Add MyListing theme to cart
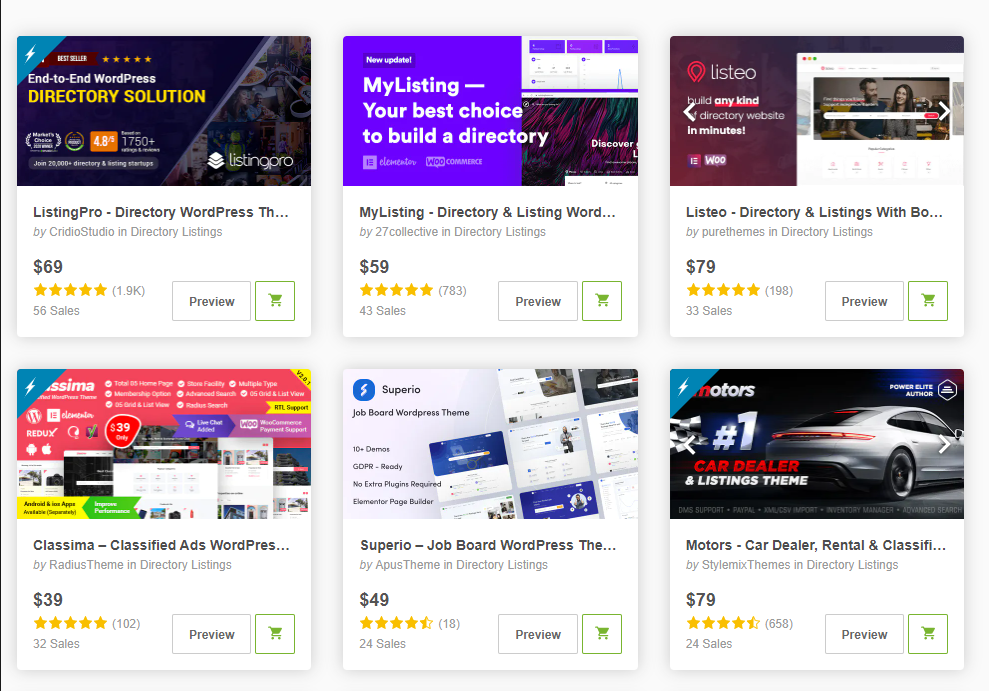Viewport: 989px width, 691px height. point(601,301)
